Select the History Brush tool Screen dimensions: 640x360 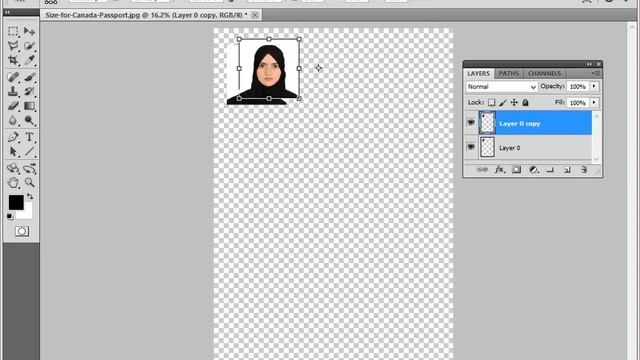click(x=29, y=91)
